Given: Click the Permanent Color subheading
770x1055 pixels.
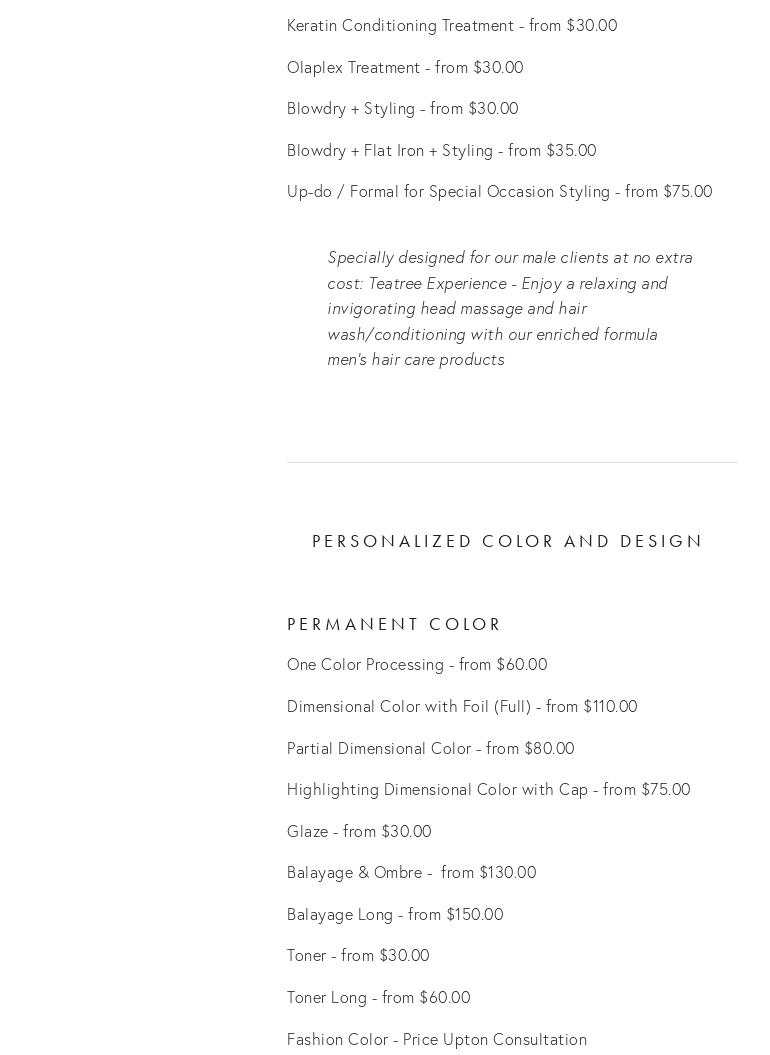Looking at the screenshot, I should (x=394, y=624).
